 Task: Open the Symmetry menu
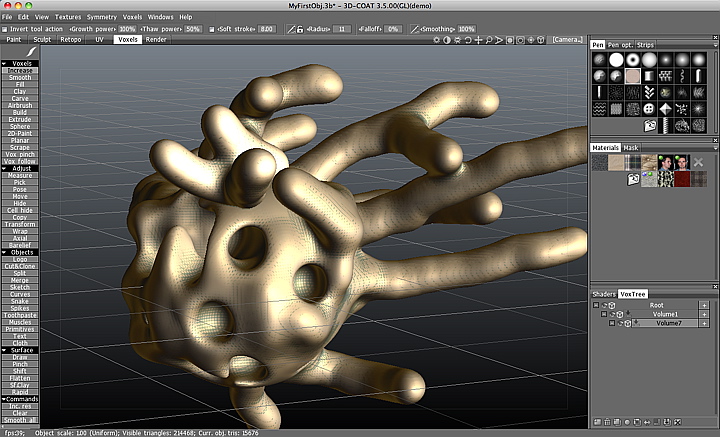(x=101, y=17)
